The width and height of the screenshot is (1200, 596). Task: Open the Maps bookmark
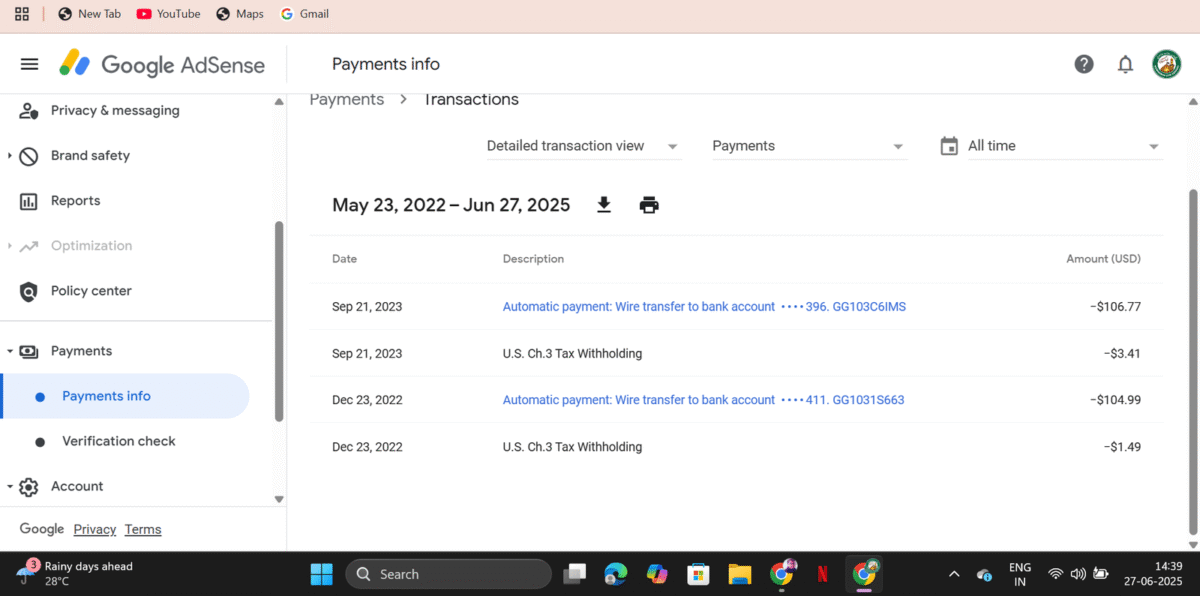240,14
